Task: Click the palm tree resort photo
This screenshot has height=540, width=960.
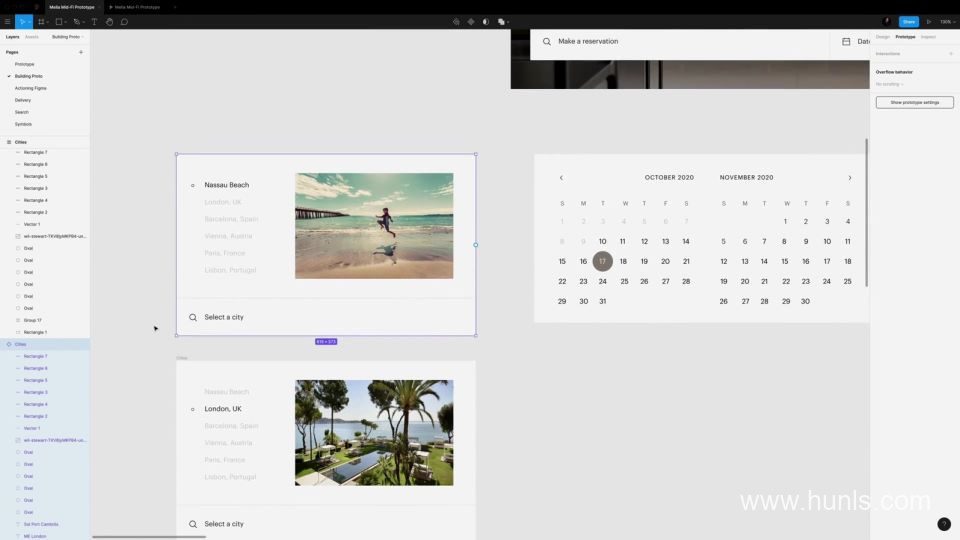Action: point(374,433)
